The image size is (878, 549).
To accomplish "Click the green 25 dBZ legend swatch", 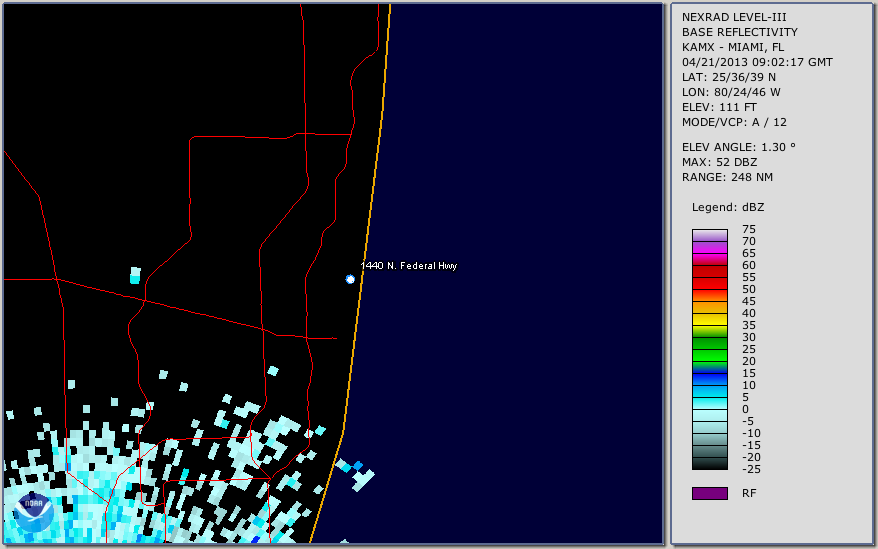I will point(709,355).
